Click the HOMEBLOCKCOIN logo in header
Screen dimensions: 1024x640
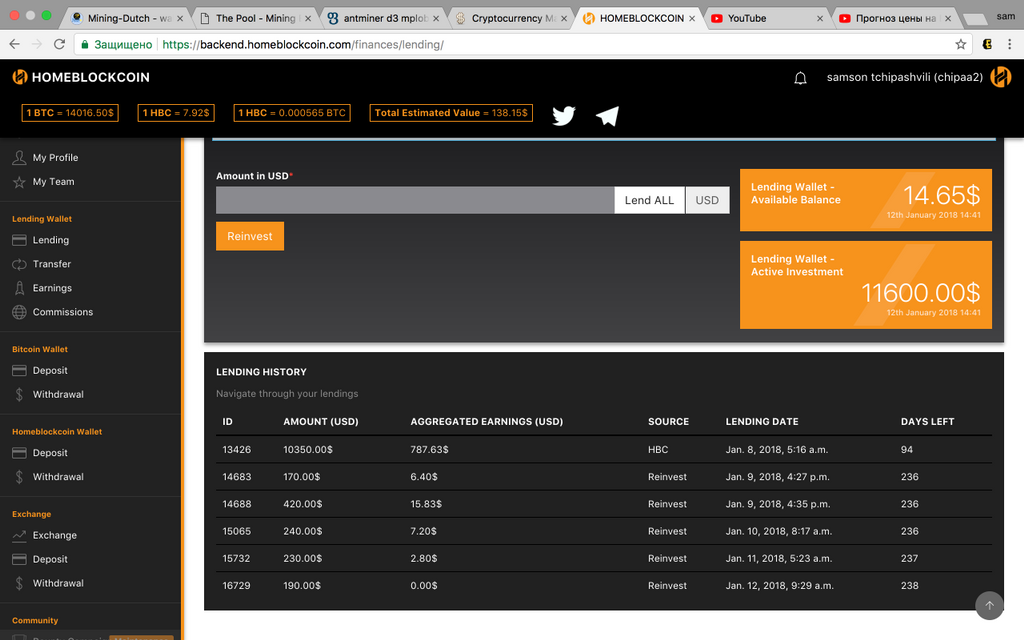click(x=81, y=77)
